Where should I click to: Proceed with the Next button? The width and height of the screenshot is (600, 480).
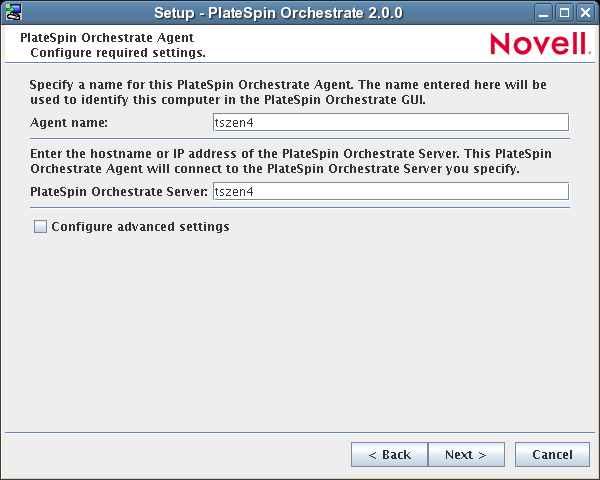pos(465,455)
